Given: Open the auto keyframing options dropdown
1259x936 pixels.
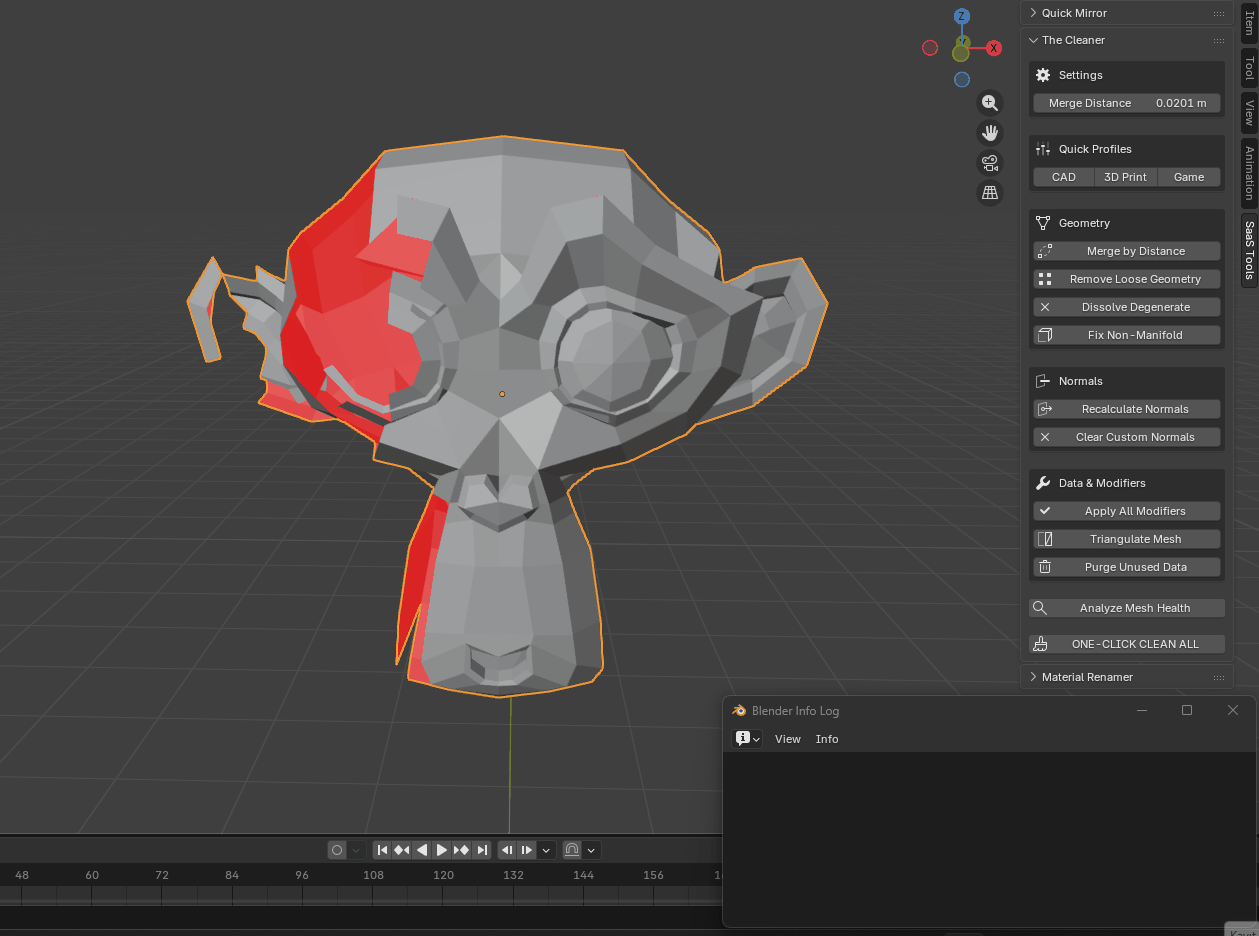Looking at the screenshot, I should (356, 850).
